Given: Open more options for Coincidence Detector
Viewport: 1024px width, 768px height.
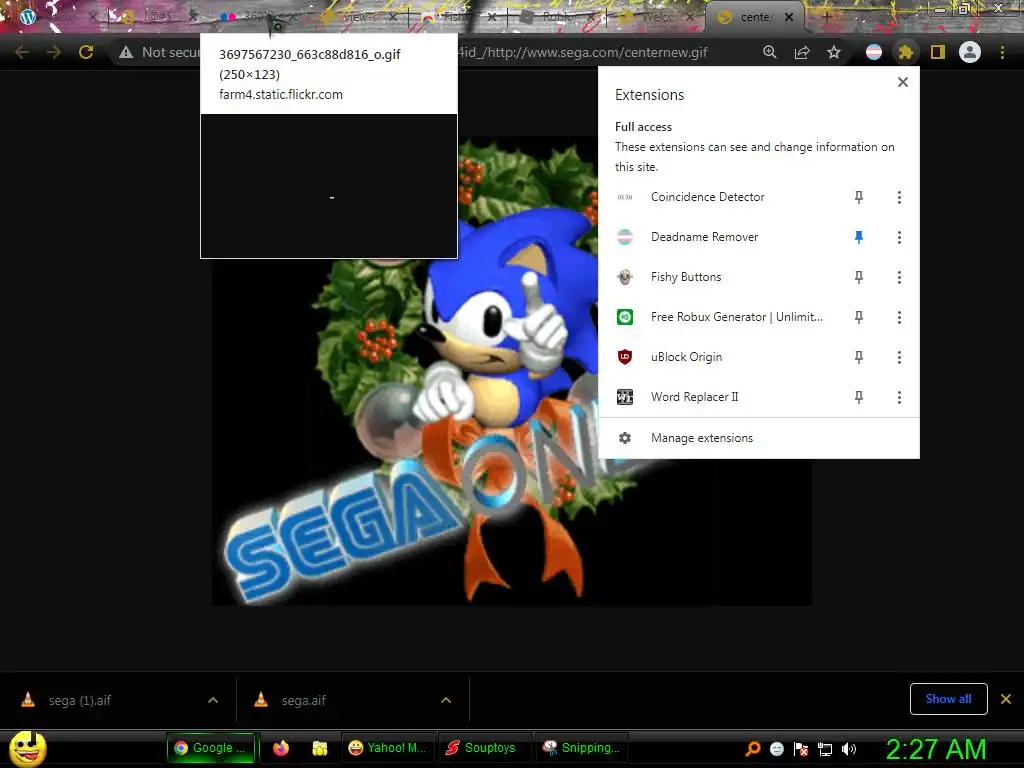Looking at the screenshot, I should pos(899,197).
